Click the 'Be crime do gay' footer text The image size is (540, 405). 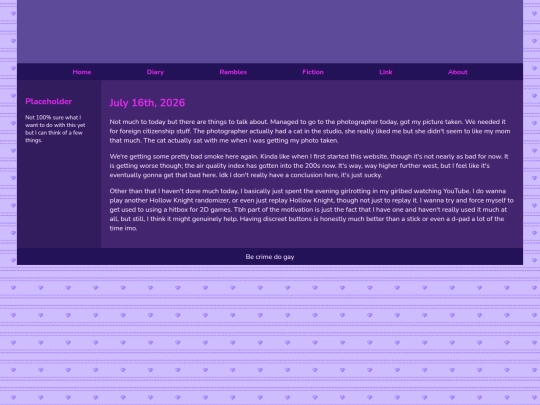pyautogui.click(x=270, y=257)
